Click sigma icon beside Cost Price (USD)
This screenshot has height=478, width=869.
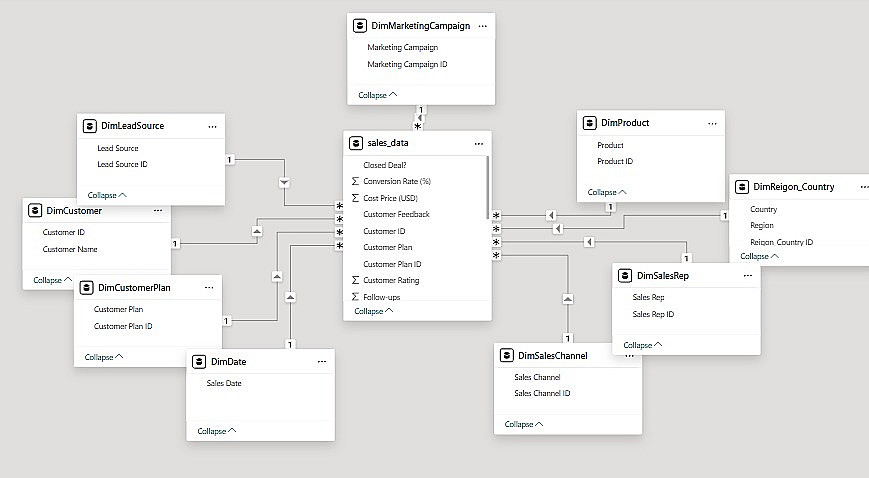point(355,198)
